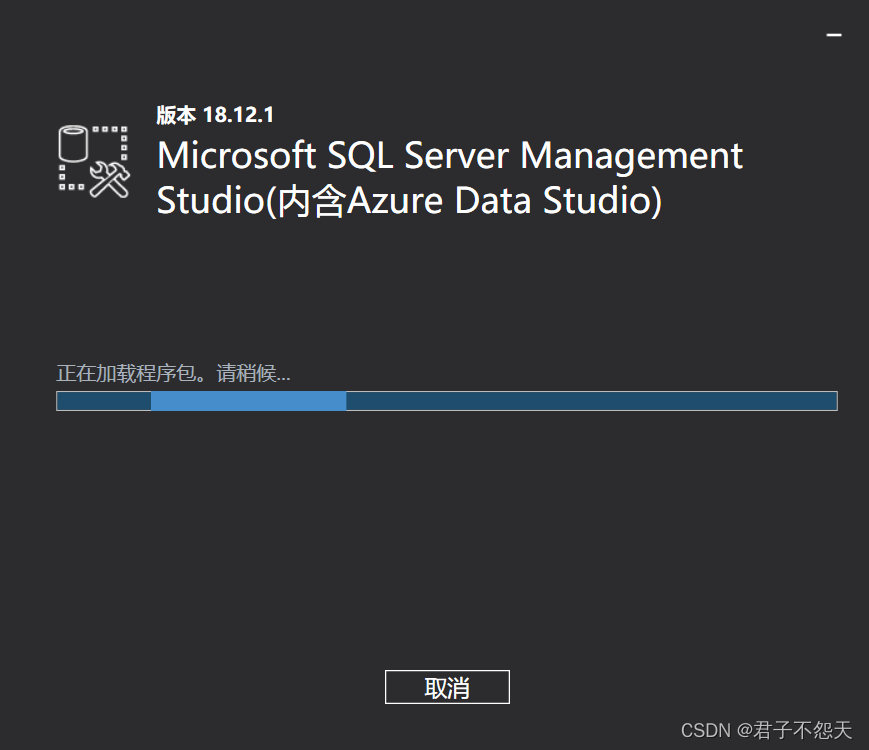This screenshot has width=869, height=750.
Task: Minimize the SSMS installer window
Action: pos(834,35)
